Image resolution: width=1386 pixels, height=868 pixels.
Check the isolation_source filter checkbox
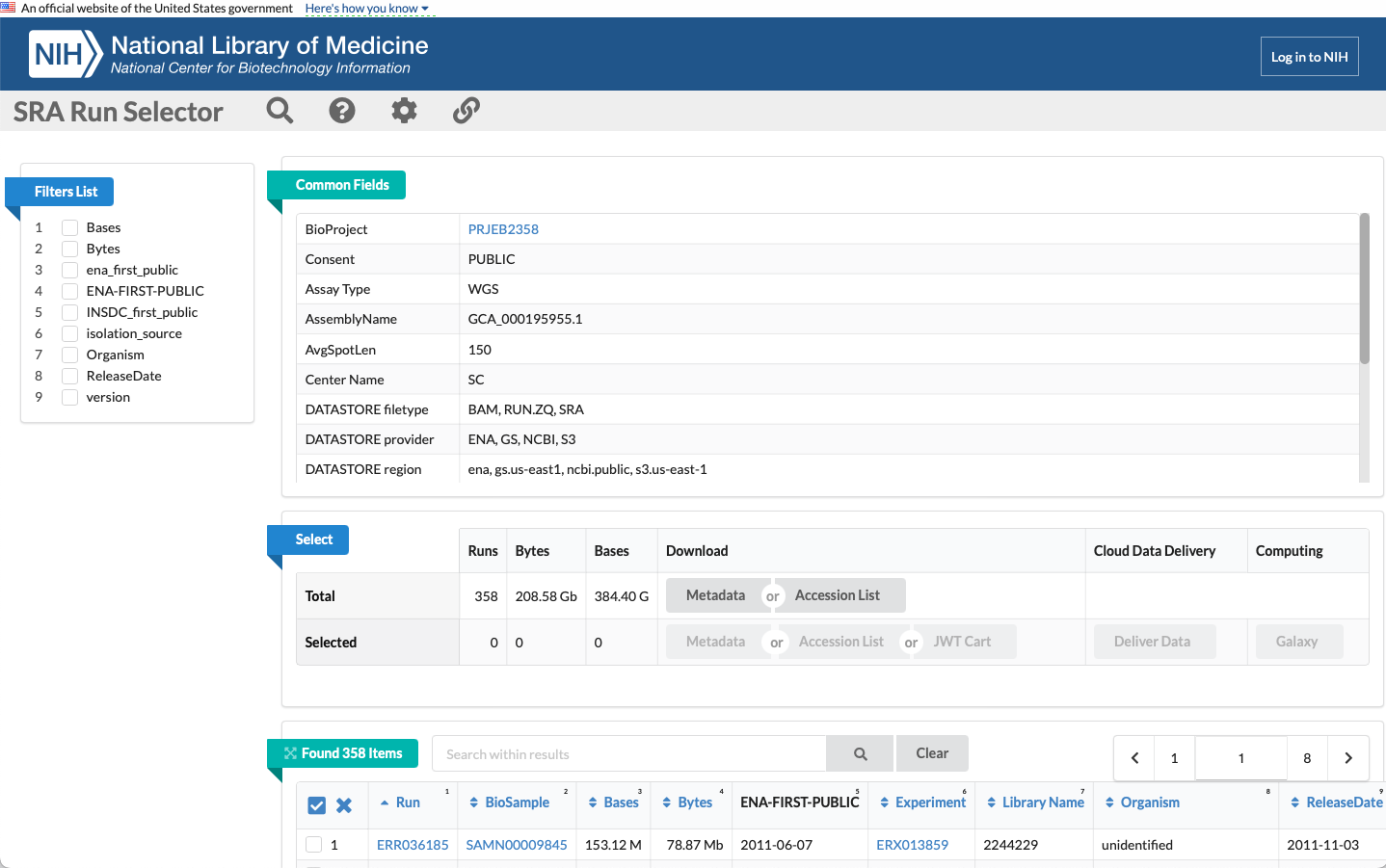pos(70,333)
